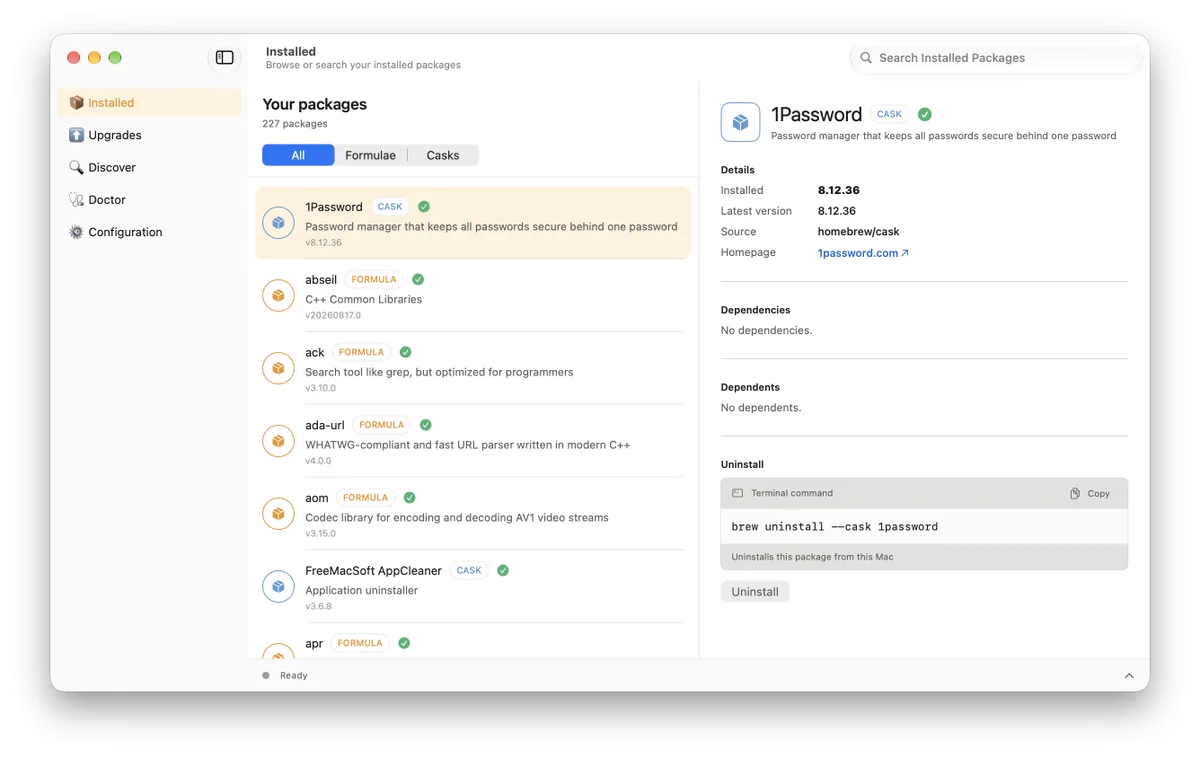
Task: Select the aom package name
Action: pyautogui.click(x=317, y=498)
